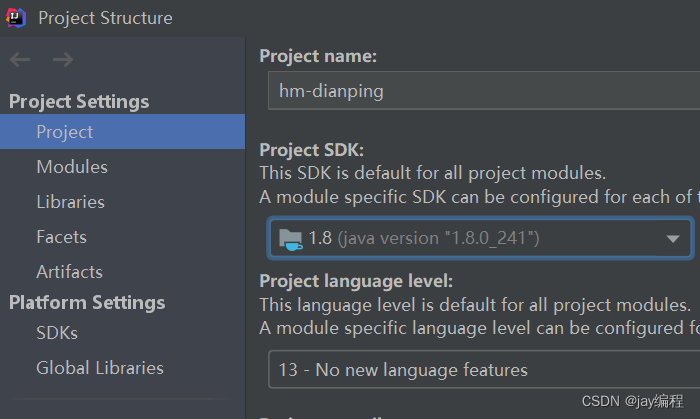
Task: Click the Project name text field
Action: (x=480, y=91)
